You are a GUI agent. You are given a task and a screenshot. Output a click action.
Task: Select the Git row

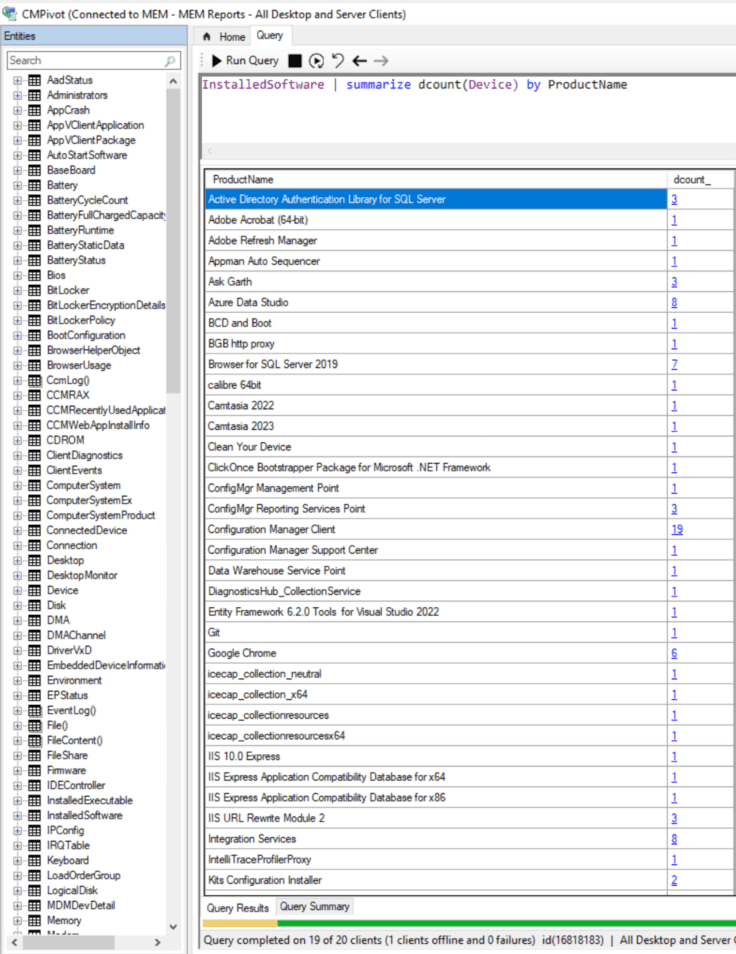tap(436, 633)
